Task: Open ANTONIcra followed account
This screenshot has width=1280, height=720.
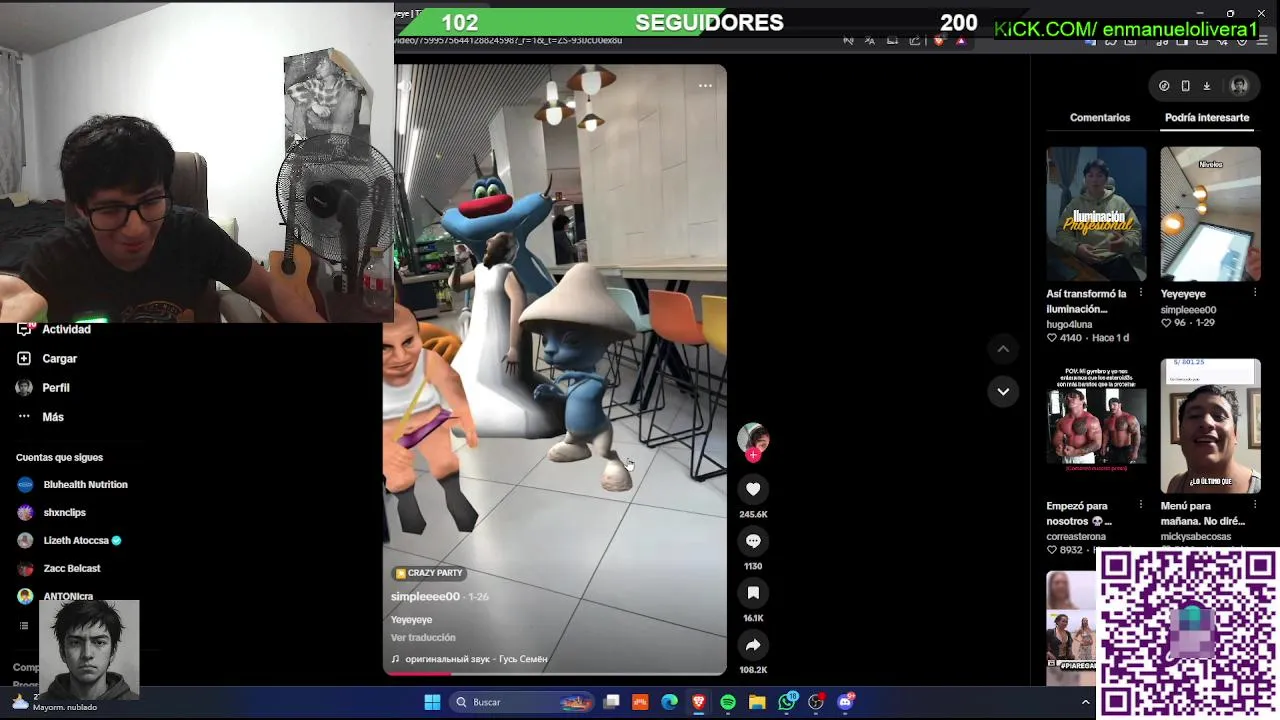Action: (55, 596)
